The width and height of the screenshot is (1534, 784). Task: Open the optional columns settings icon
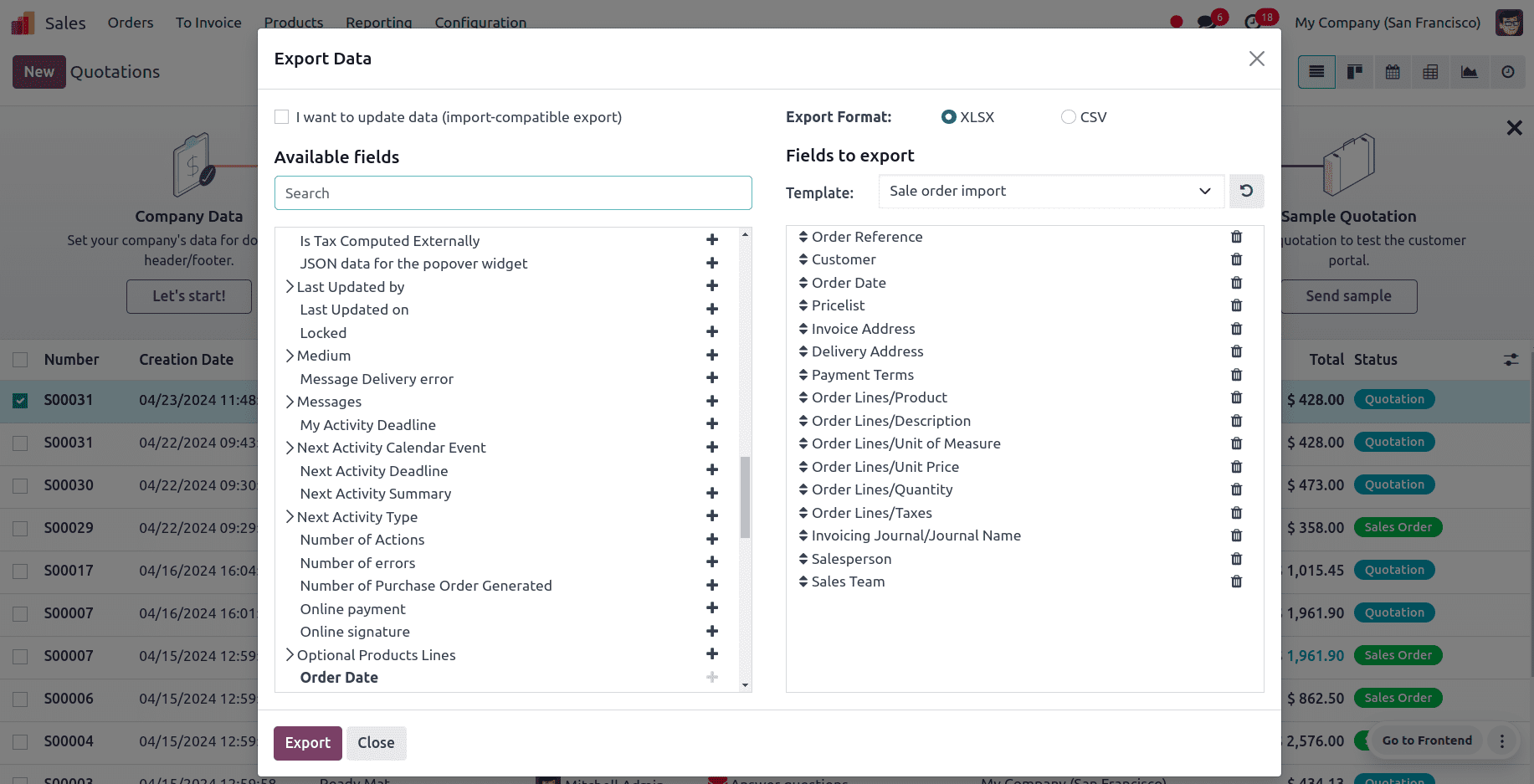click(1511, 360)
